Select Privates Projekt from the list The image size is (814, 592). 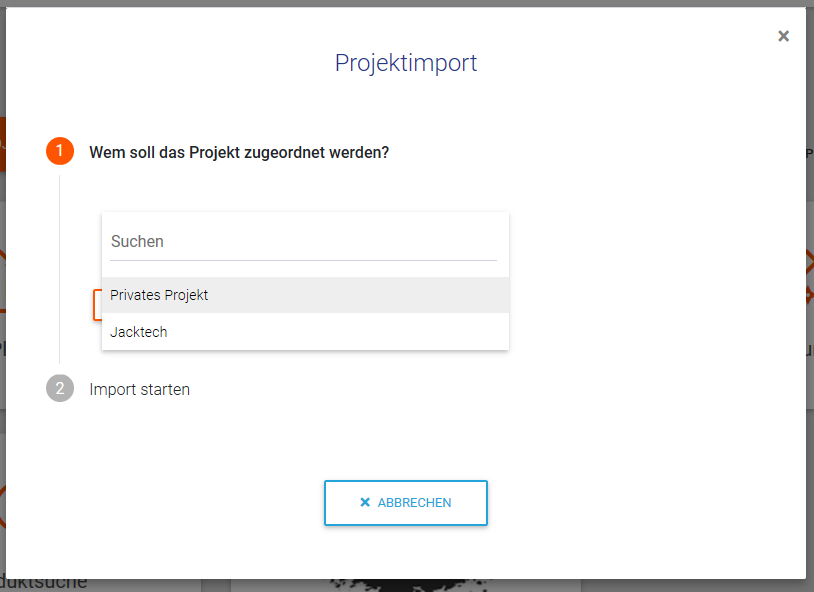tap(305, 295)
